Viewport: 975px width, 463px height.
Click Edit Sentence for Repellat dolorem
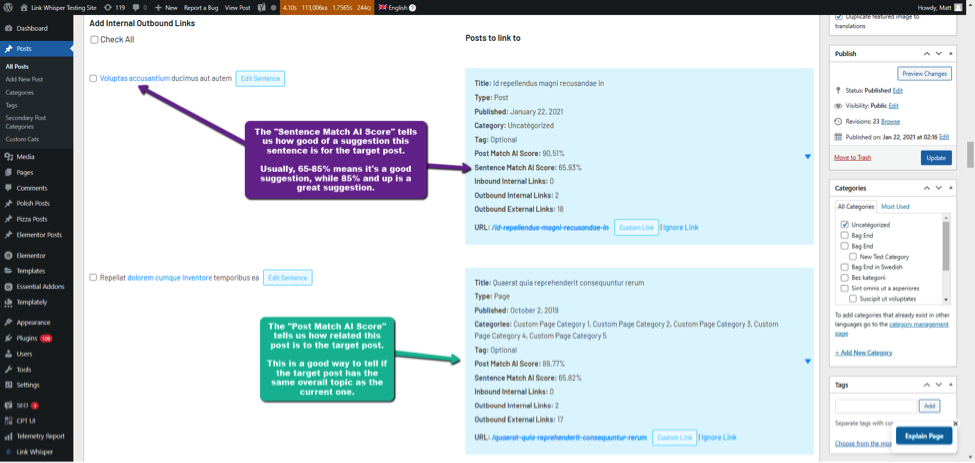click(287, 278)
